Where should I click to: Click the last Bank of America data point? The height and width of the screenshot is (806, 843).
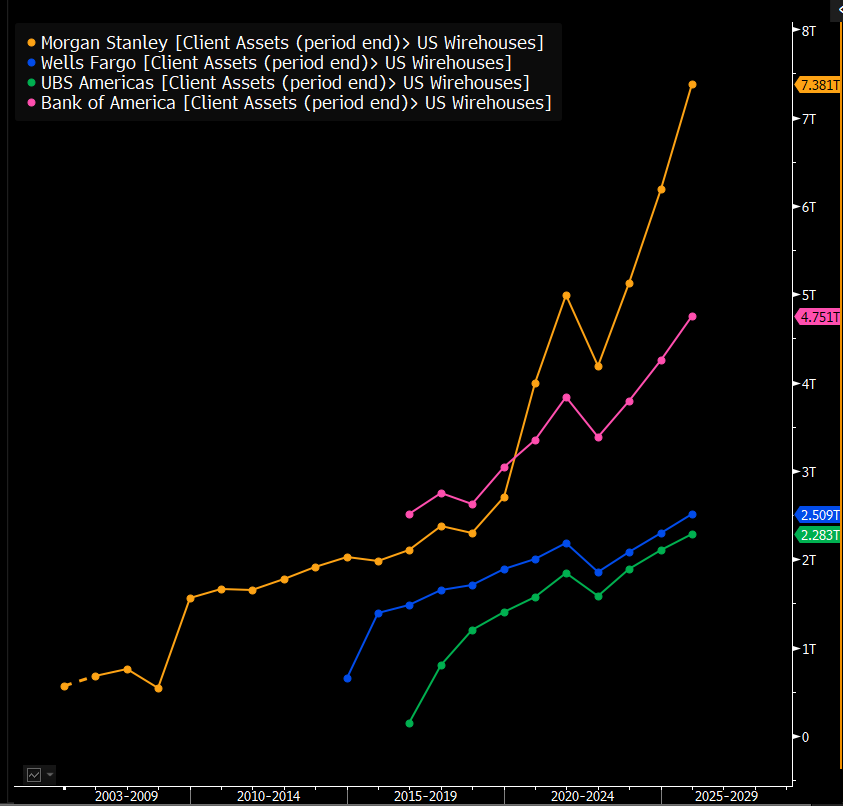[692, 317]
